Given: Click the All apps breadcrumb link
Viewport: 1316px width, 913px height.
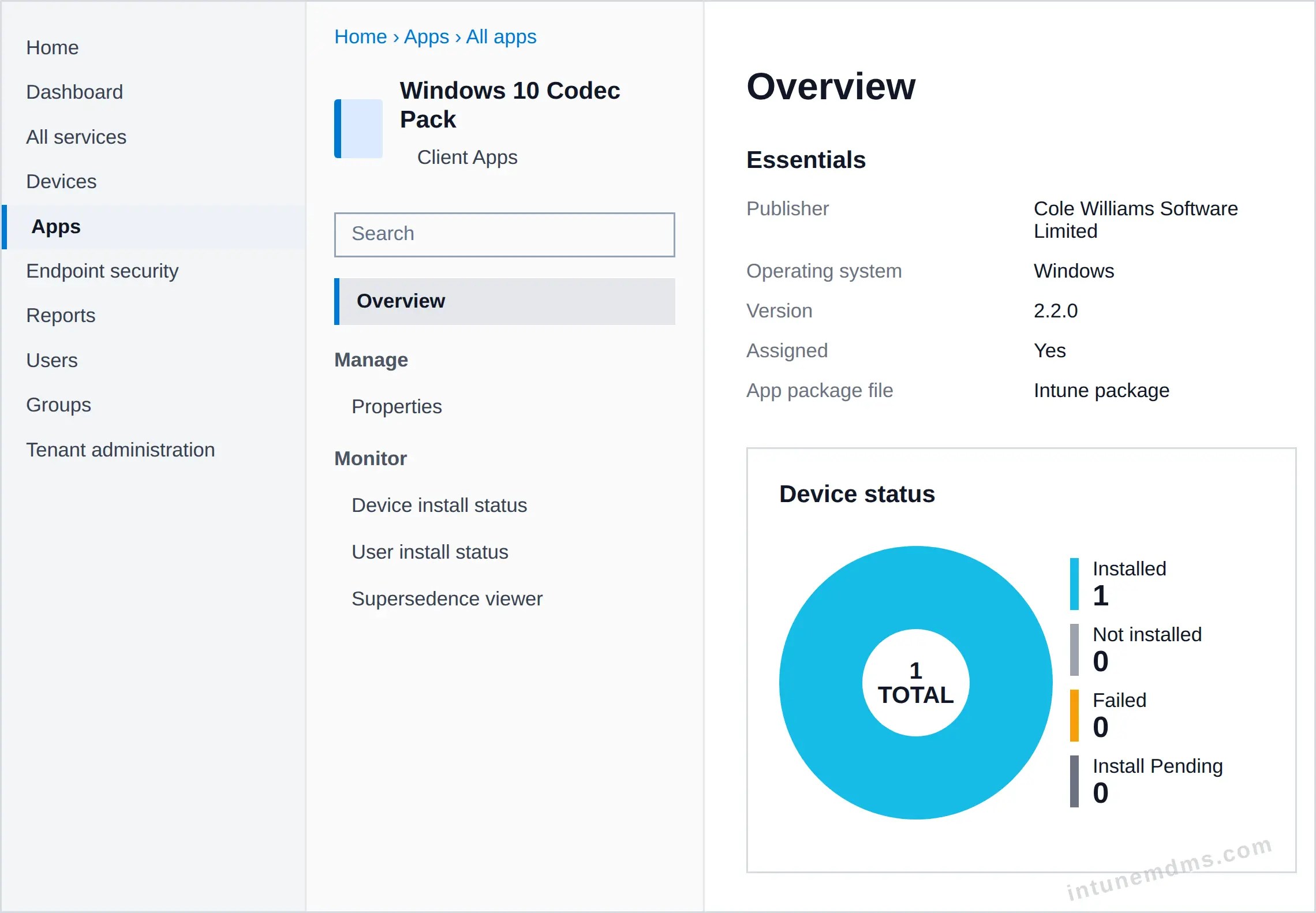Looking at the screenshot, I should [x=502, y=36].
